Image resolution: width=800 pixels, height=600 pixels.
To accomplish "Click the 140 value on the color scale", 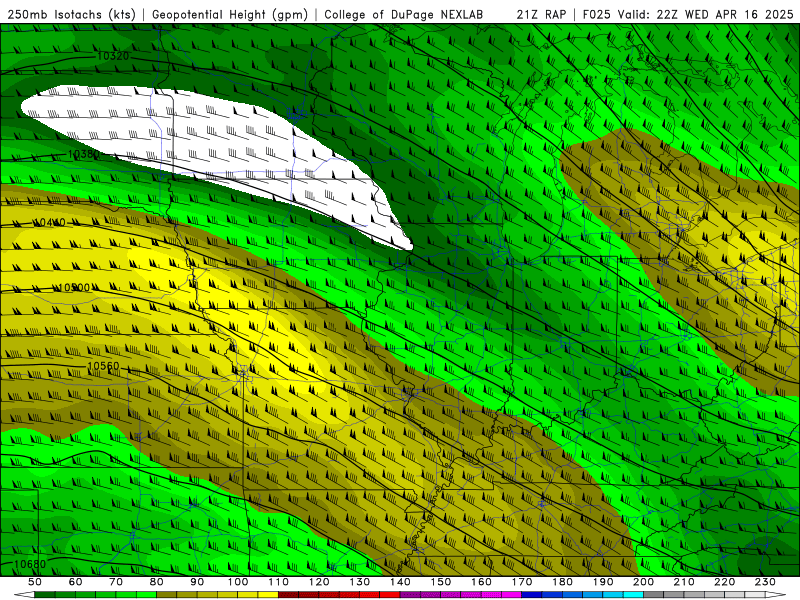I will (400, 582).
